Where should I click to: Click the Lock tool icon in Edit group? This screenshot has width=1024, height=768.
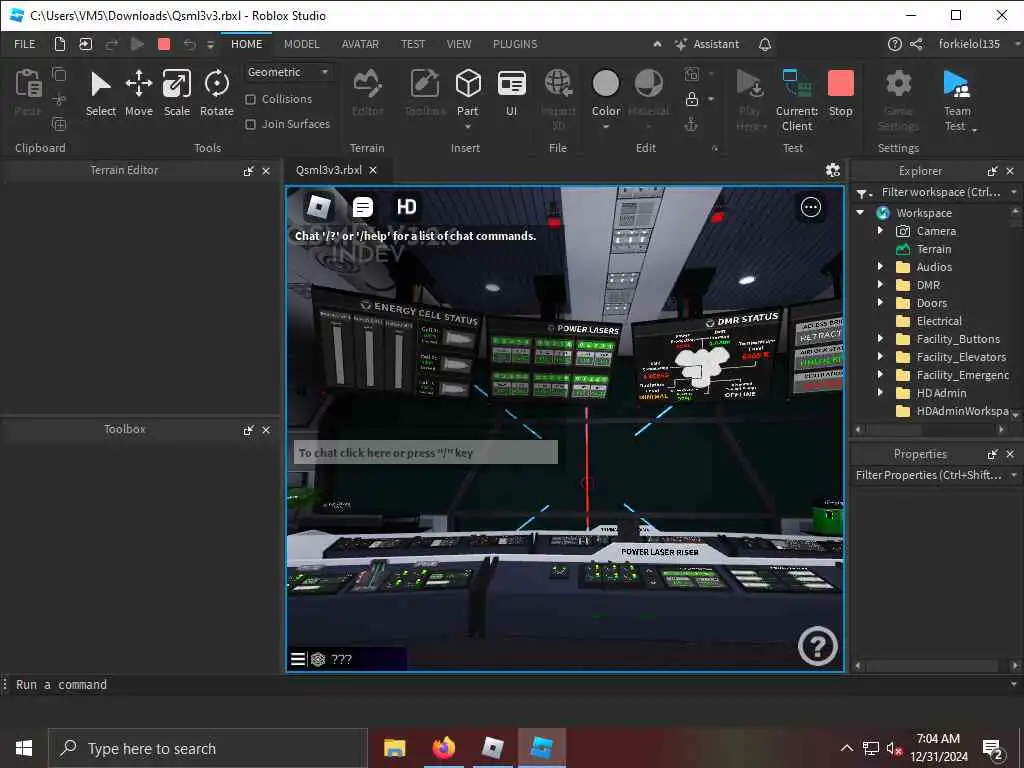pos(692,99)
